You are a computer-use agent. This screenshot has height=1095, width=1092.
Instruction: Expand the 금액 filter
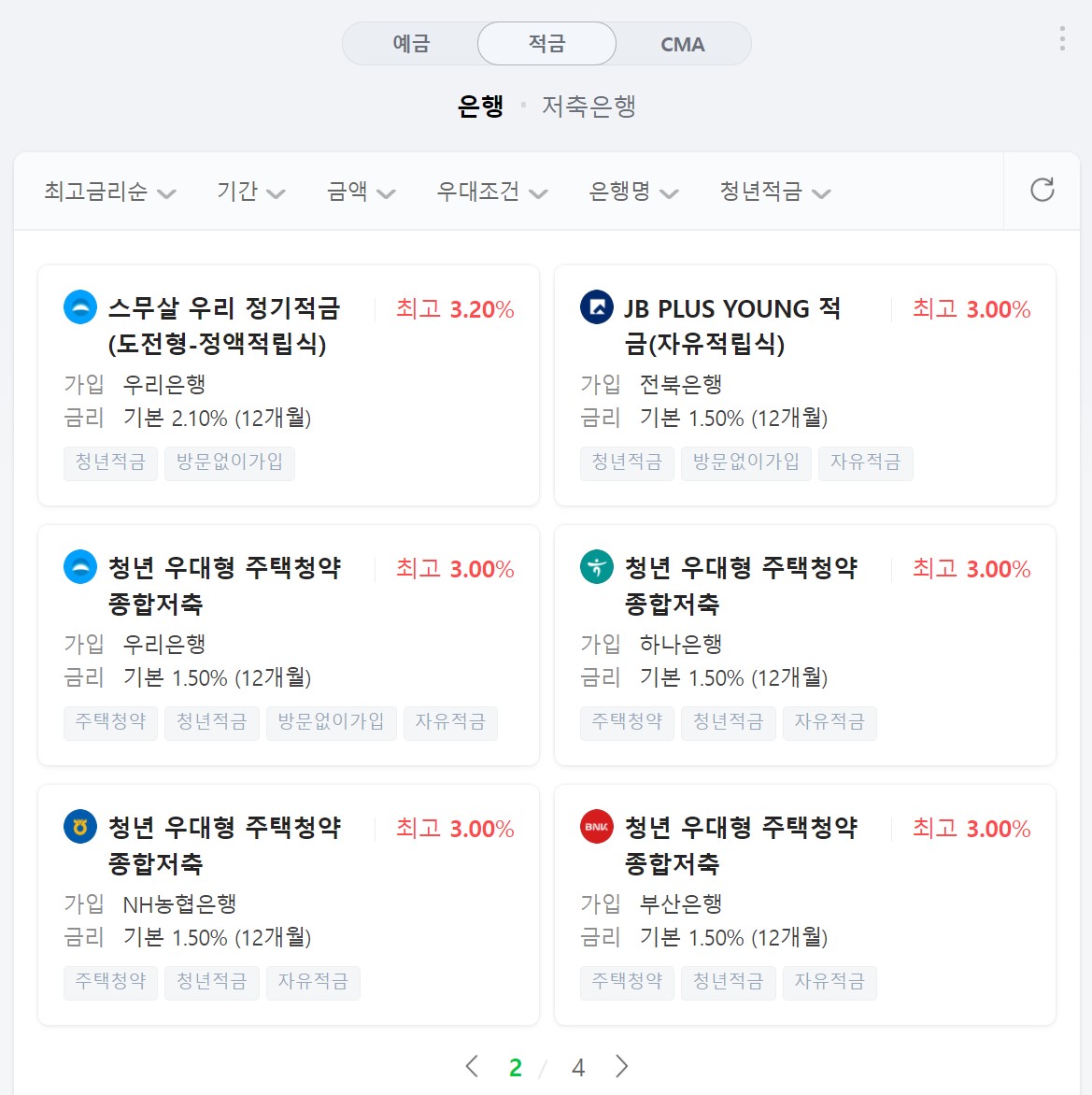click(x=361, y=192)
